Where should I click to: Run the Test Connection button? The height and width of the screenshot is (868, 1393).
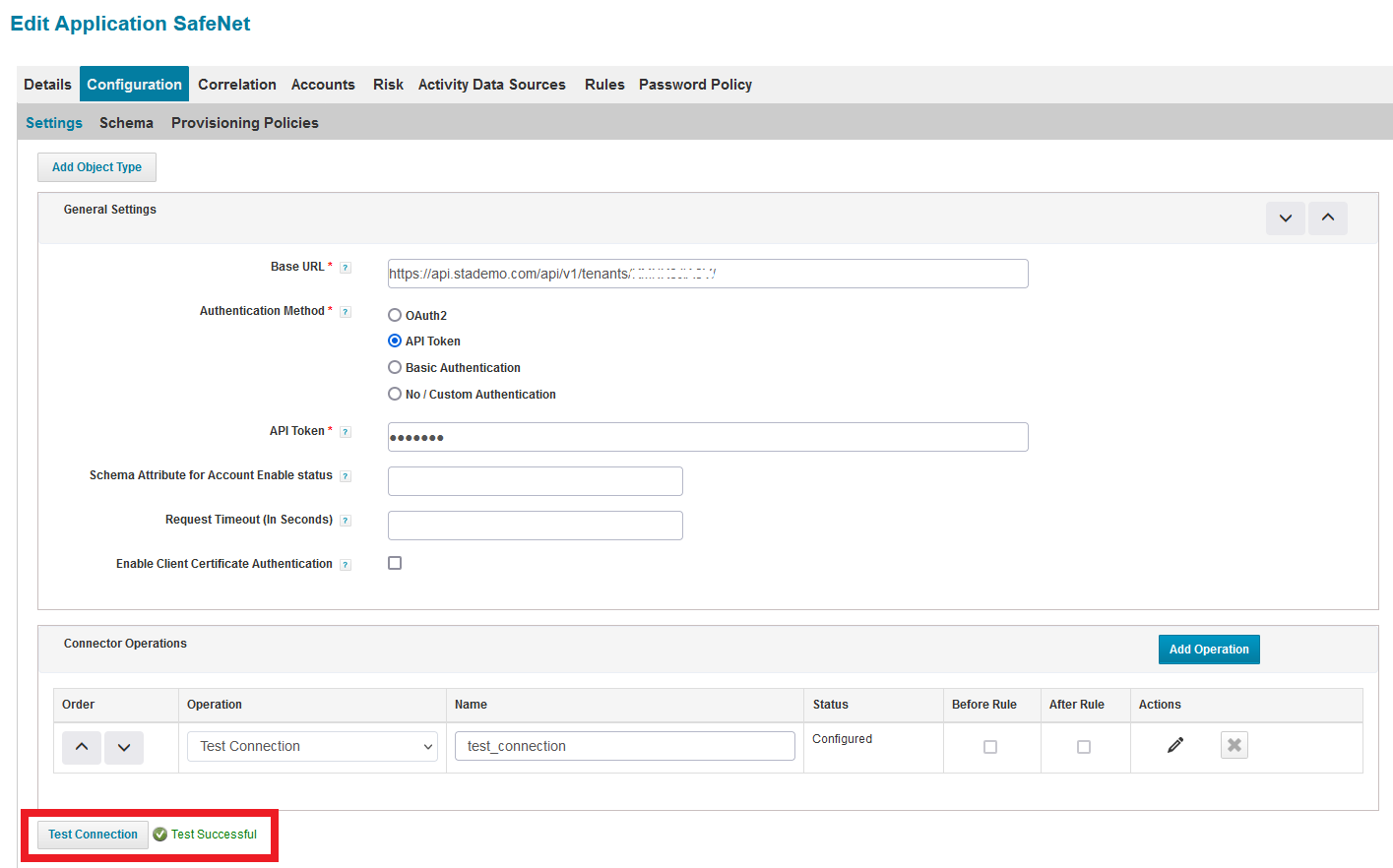coord(93,835)
